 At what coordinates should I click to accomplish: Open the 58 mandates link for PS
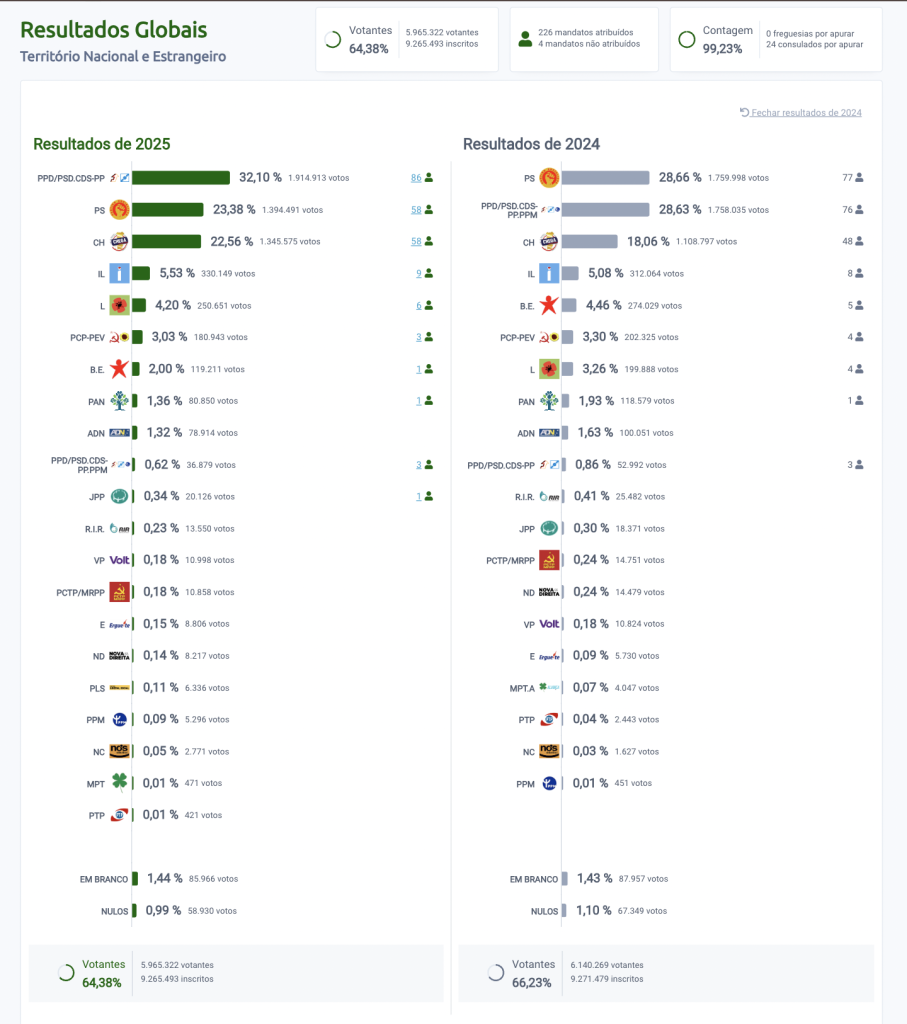tap(415, 210)
